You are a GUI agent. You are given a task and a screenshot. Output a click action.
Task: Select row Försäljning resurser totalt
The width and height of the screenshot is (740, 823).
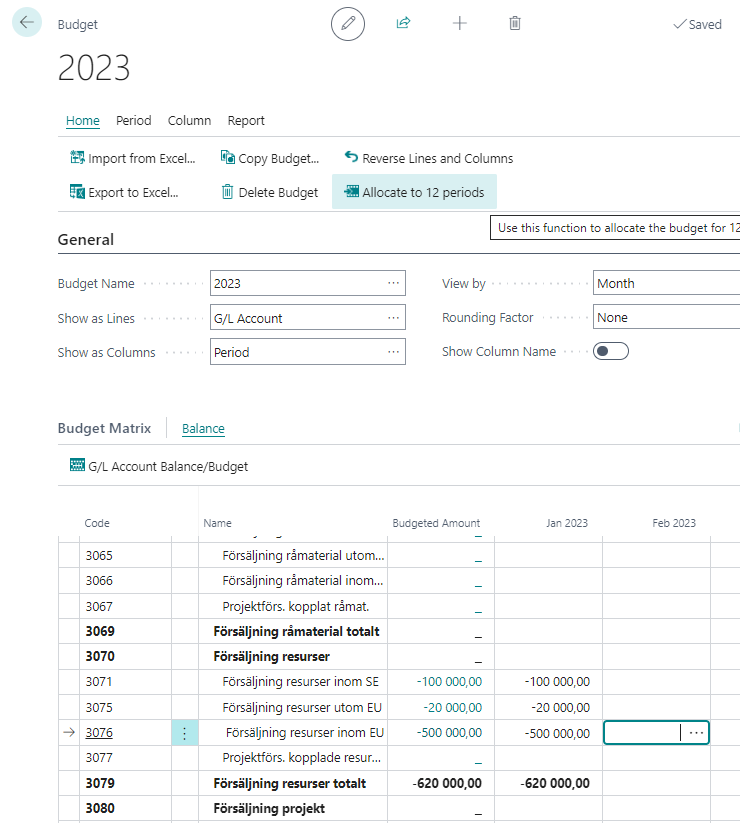pyautogui.click(x=289, y=784)
